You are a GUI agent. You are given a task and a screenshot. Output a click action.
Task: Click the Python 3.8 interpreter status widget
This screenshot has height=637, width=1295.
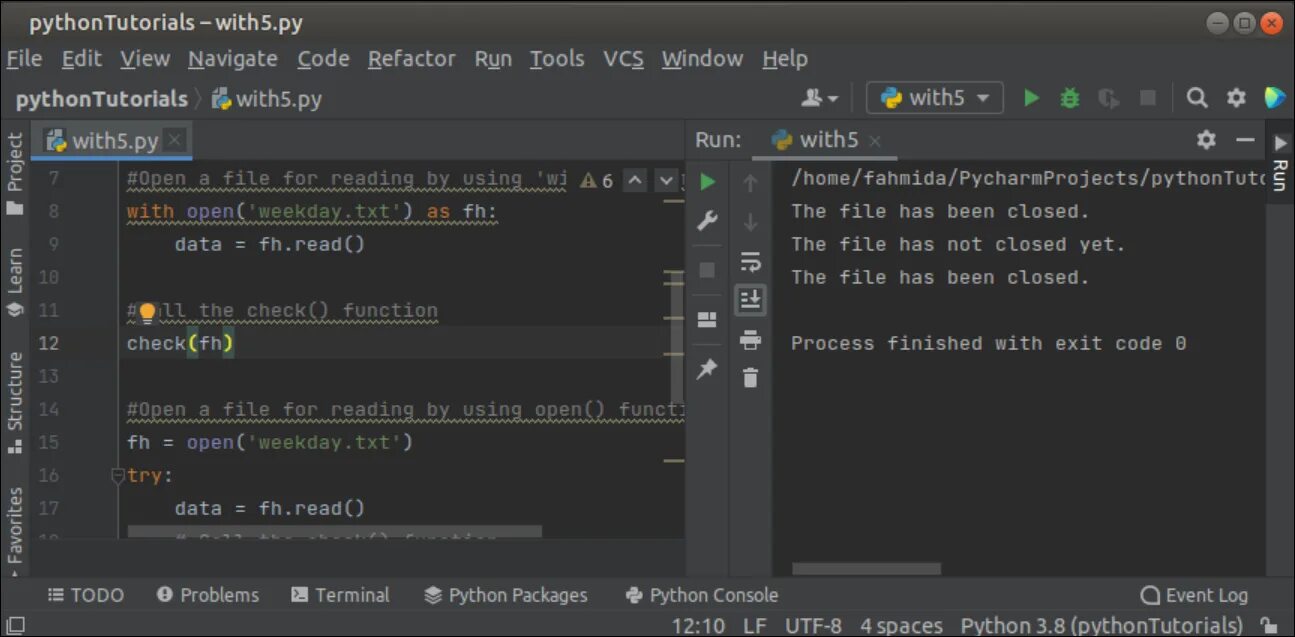[1101, 626]
